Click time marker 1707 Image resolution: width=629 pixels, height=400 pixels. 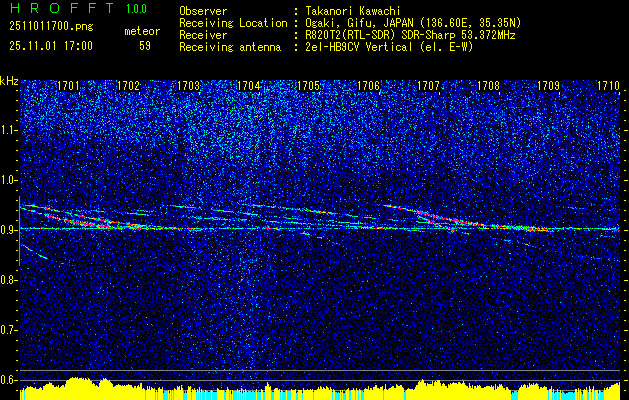428,85
